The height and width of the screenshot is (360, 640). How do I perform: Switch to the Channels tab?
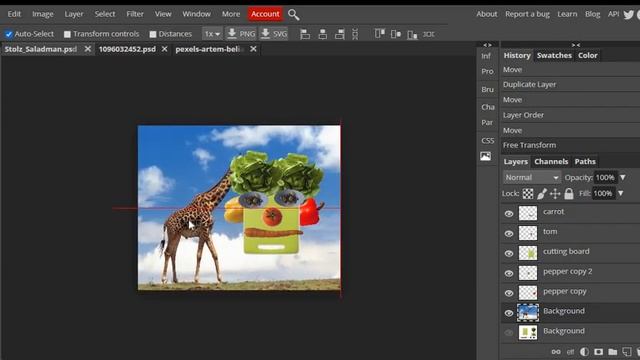pos(551,162)
